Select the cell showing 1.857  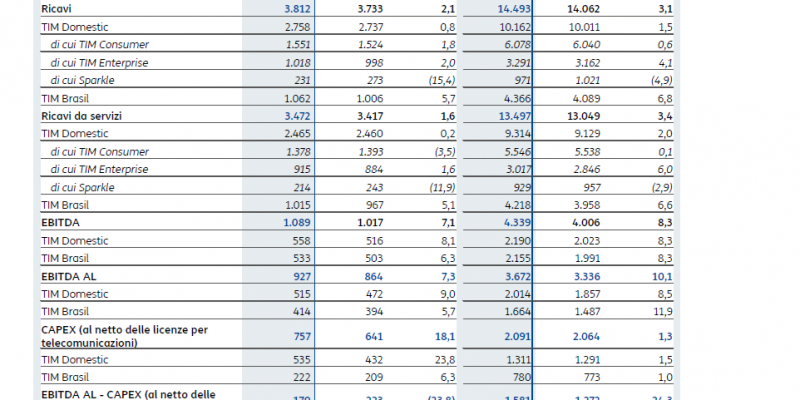click(588, 294)
